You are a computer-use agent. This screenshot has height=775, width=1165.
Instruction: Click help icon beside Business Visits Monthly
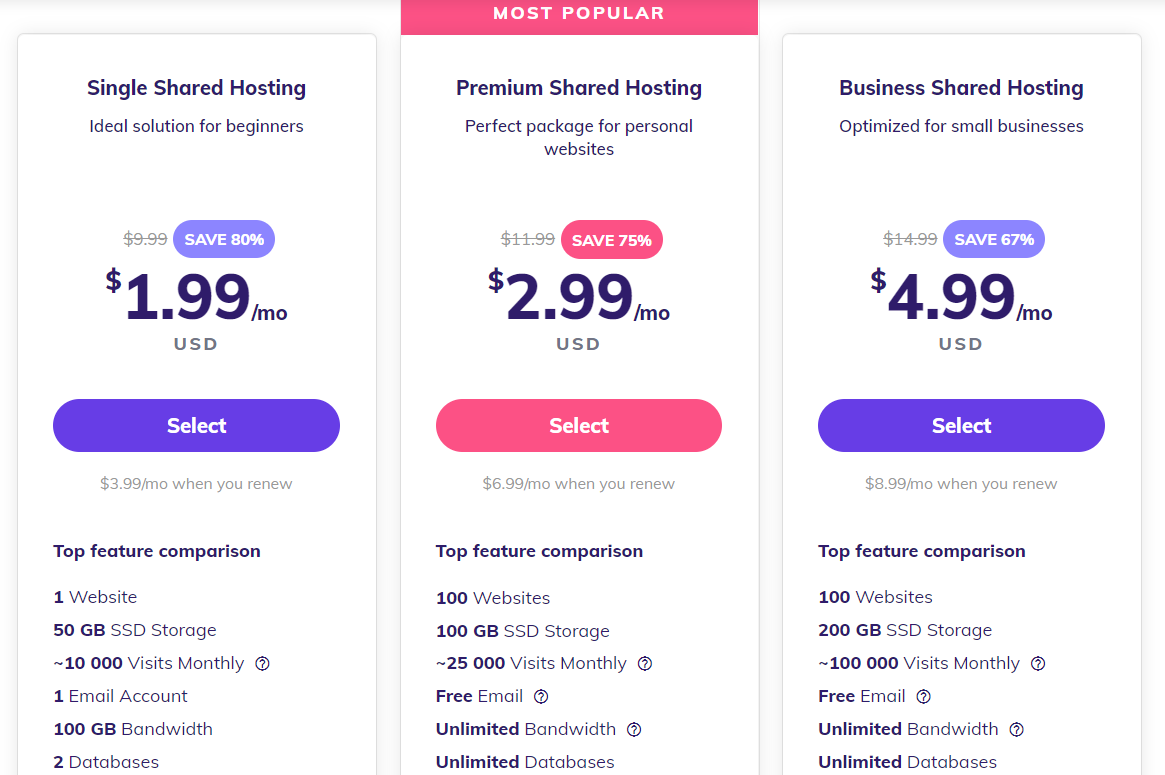(x=1038, y=663)
